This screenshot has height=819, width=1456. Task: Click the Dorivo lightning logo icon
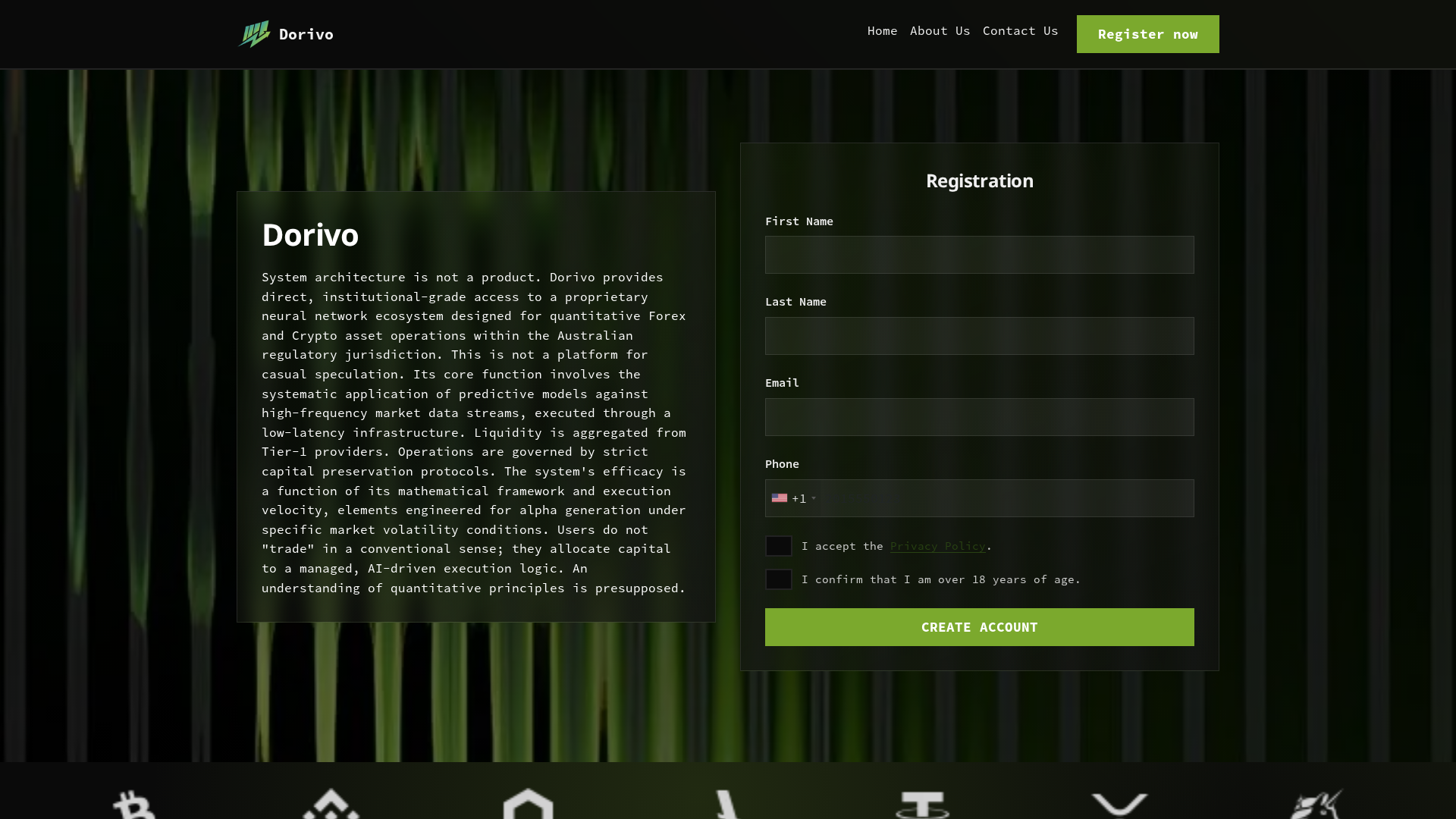254,34
